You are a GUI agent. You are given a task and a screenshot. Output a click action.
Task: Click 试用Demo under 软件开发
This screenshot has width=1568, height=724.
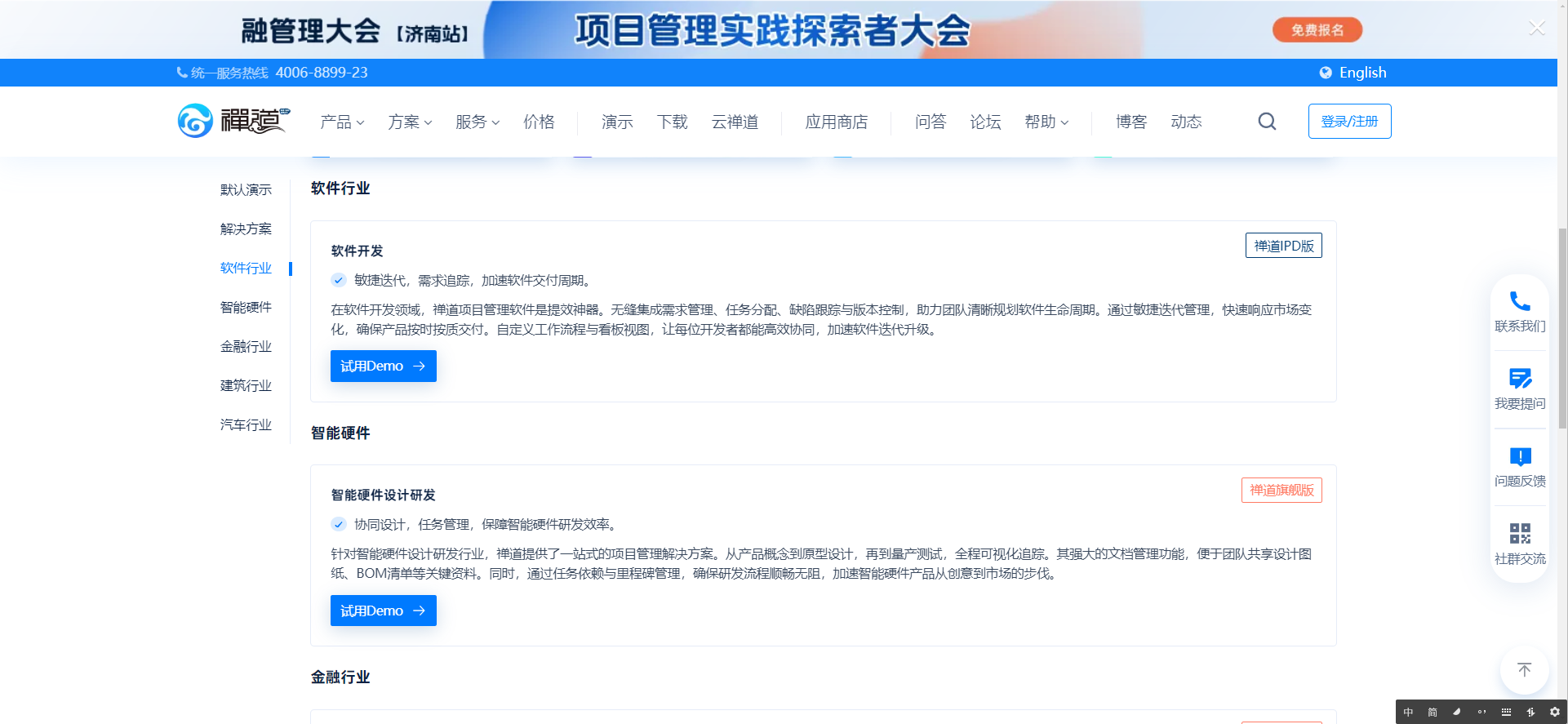(x=384, y=366)
